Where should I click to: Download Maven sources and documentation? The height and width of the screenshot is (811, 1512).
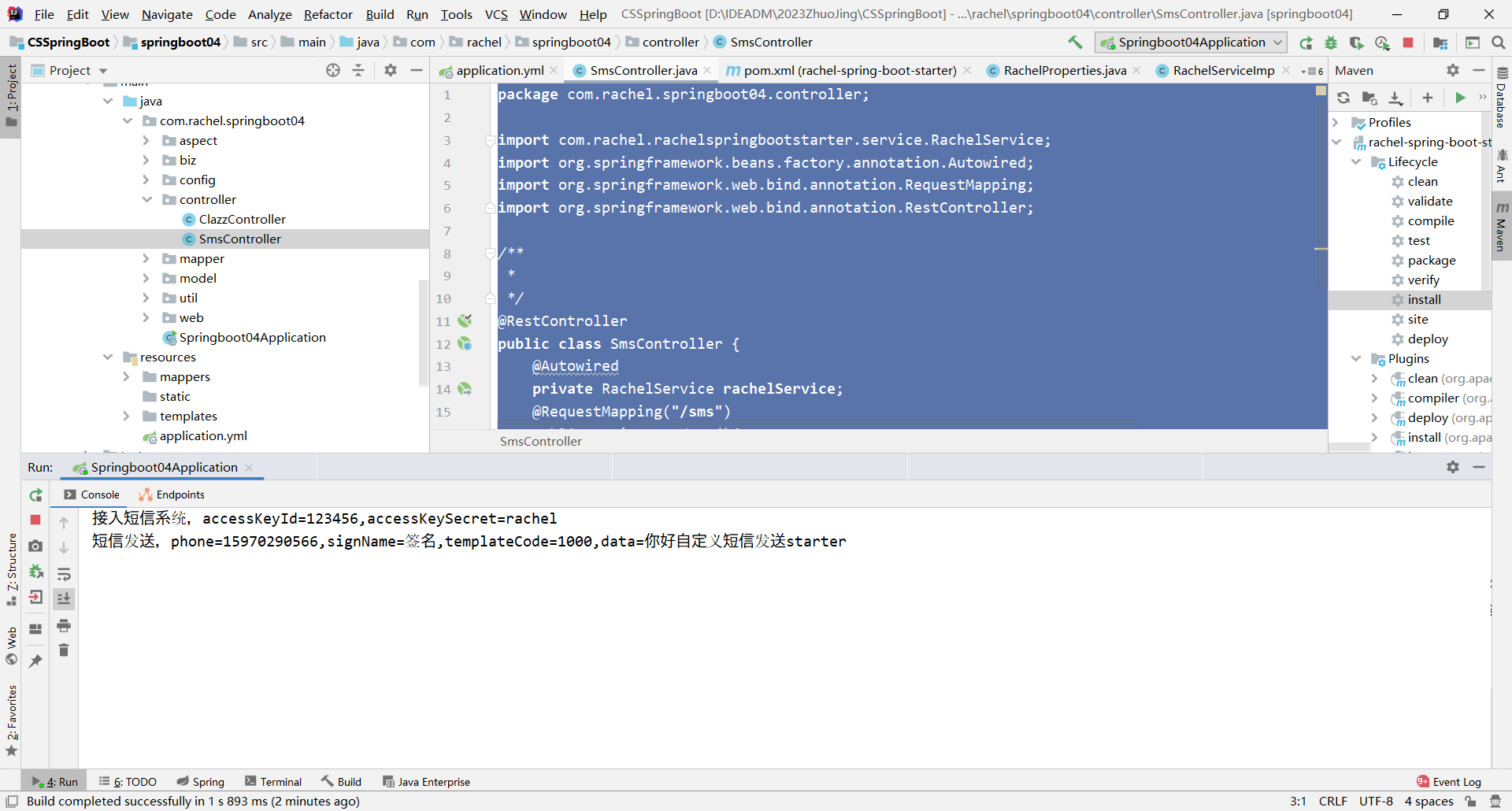(x=1395, y=98)
